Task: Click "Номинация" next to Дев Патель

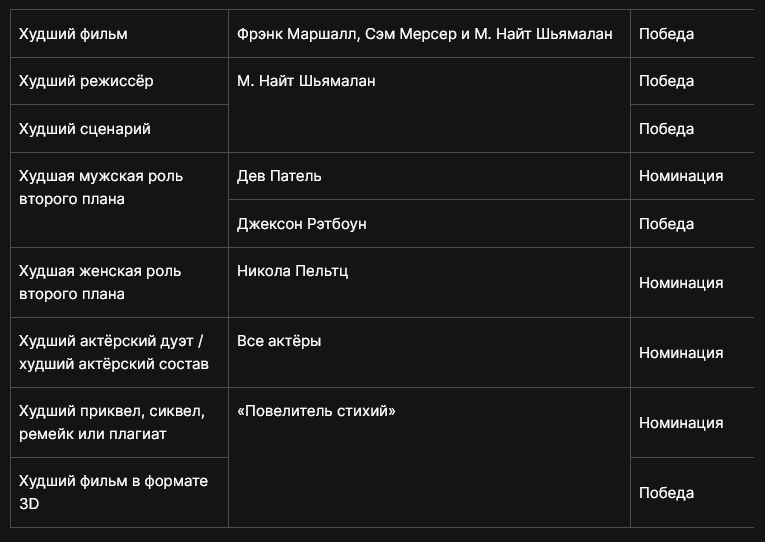Action: point(681,176)
